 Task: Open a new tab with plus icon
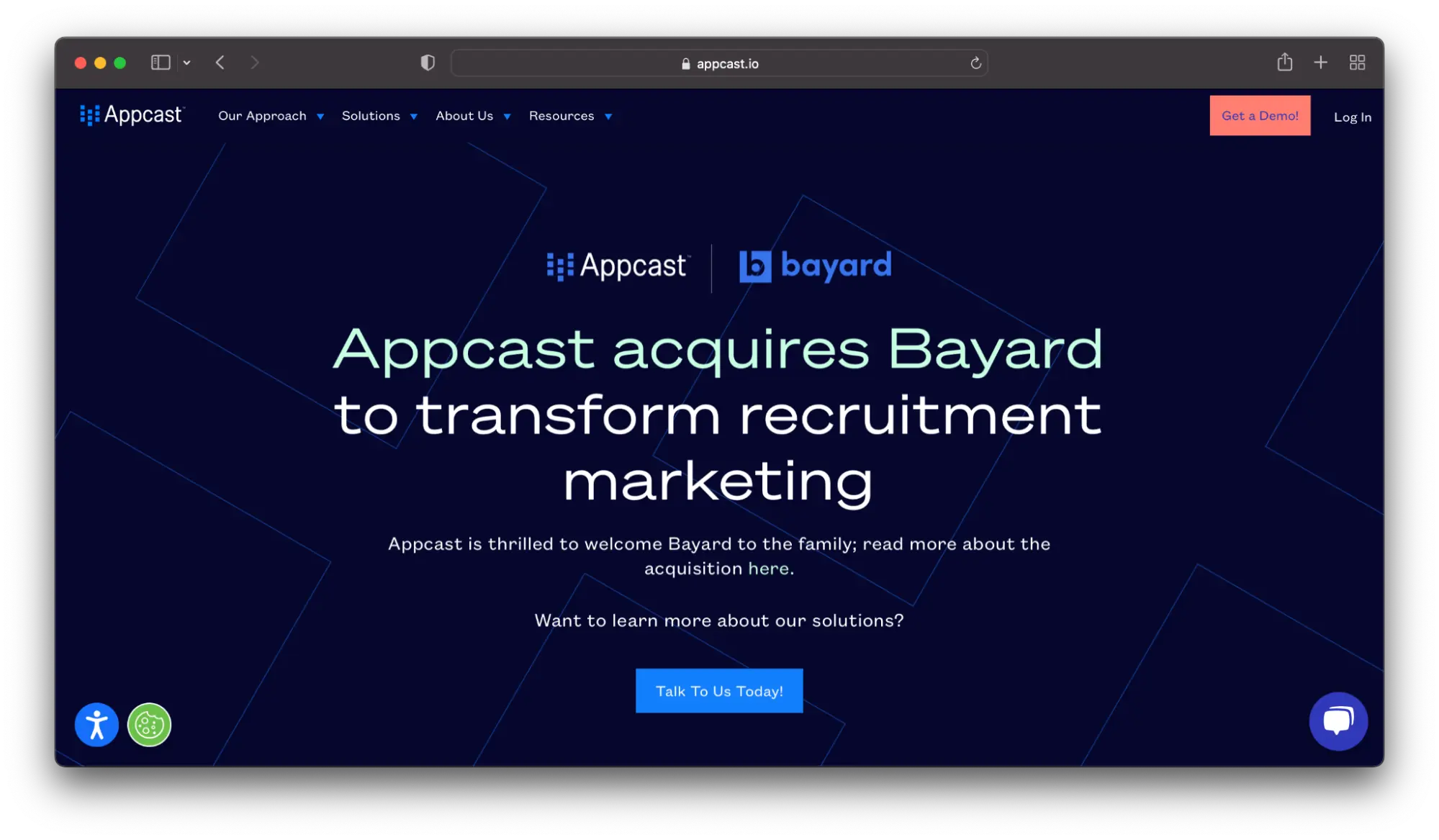pyautogui.click(x=1320, y=63)
